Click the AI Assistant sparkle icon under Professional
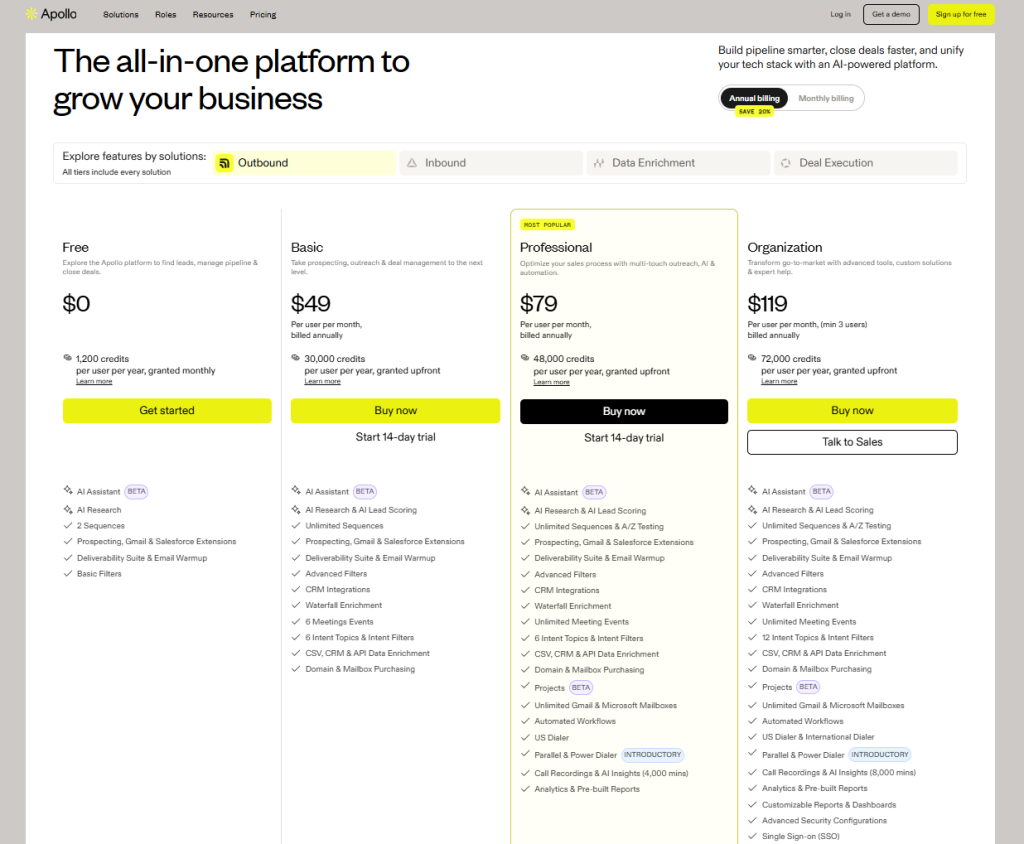Viewport: 1024px width, 844px height. (525, 491)
